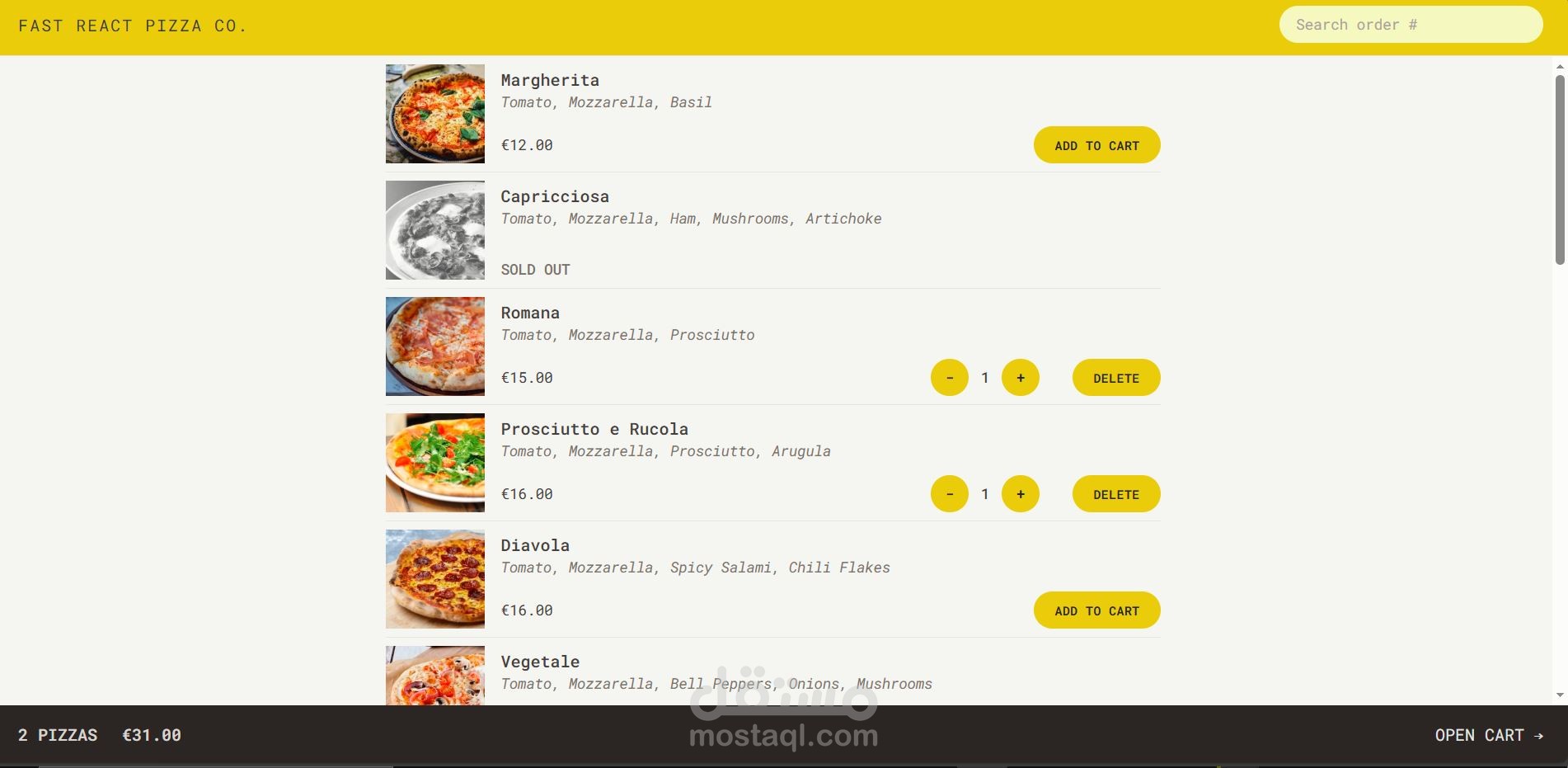Add Diavola pizza to cart
This screenshot has width=1568, height=768.
pyautogui.click(x=1097, y=610)
